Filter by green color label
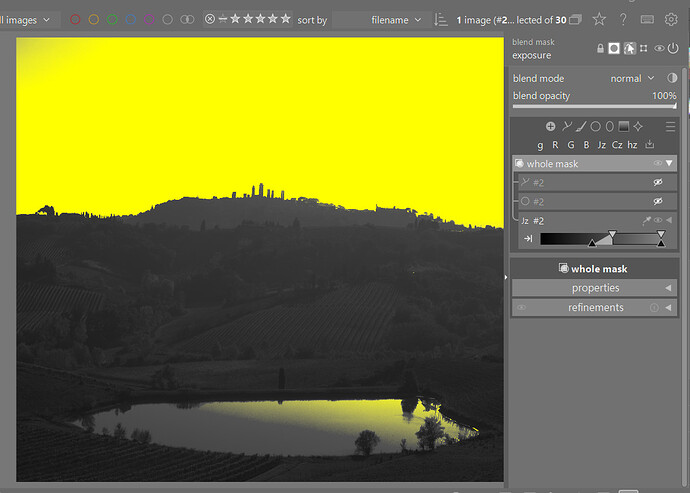Image resolution: width=690 pixels, height=493 pixels. click(x=112, y=19)
